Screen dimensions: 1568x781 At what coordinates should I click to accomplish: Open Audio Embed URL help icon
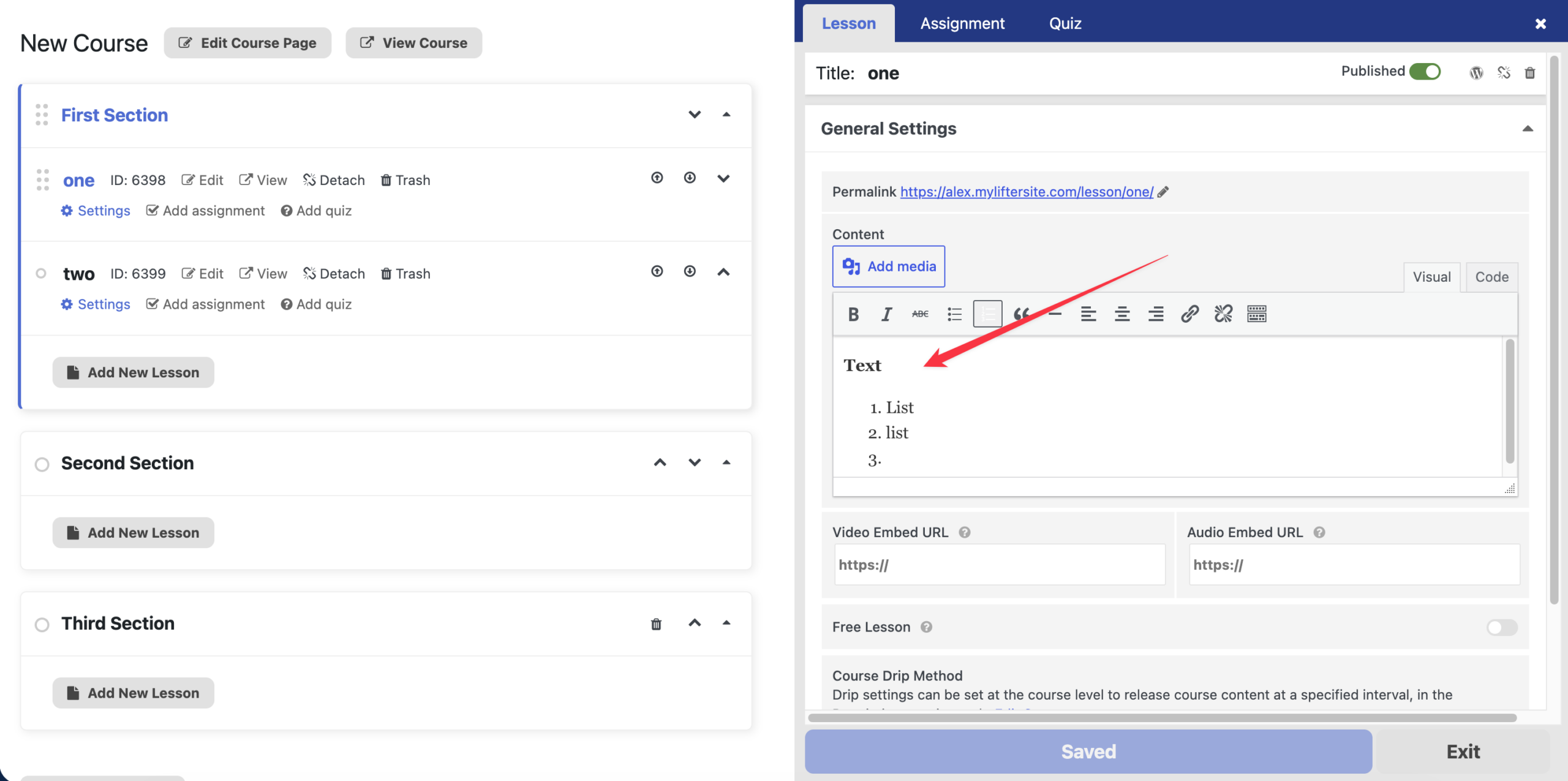pos(1319,532)
